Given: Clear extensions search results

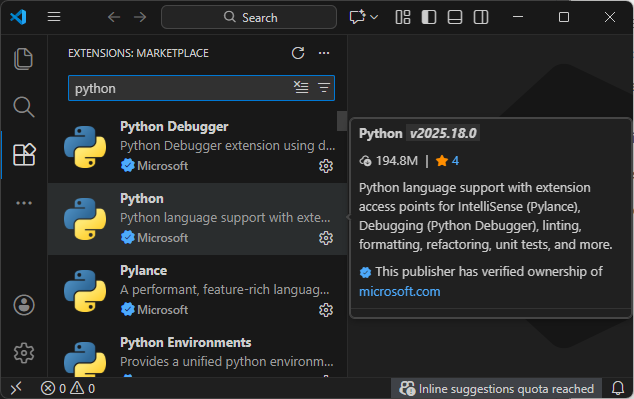Looking at the screenshot, I should coord(301,87).
